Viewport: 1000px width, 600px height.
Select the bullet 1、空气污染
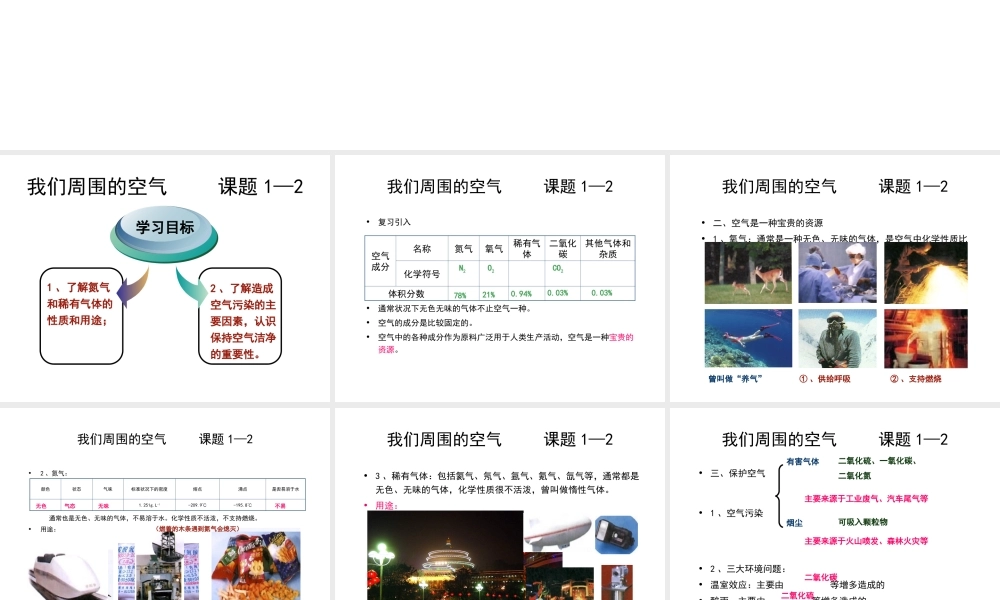(736, 513)
